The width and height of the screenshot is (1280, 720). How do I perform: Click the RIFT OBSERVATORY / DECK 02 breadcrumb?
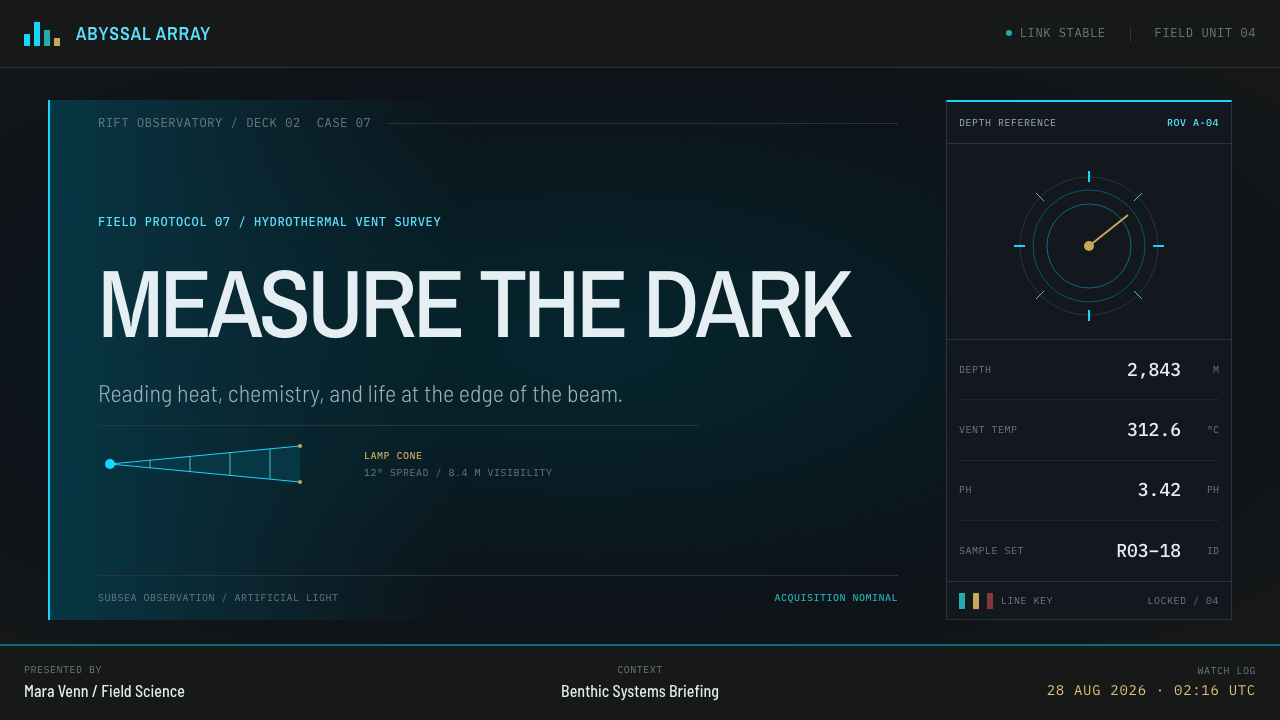(x=199, y=123)
